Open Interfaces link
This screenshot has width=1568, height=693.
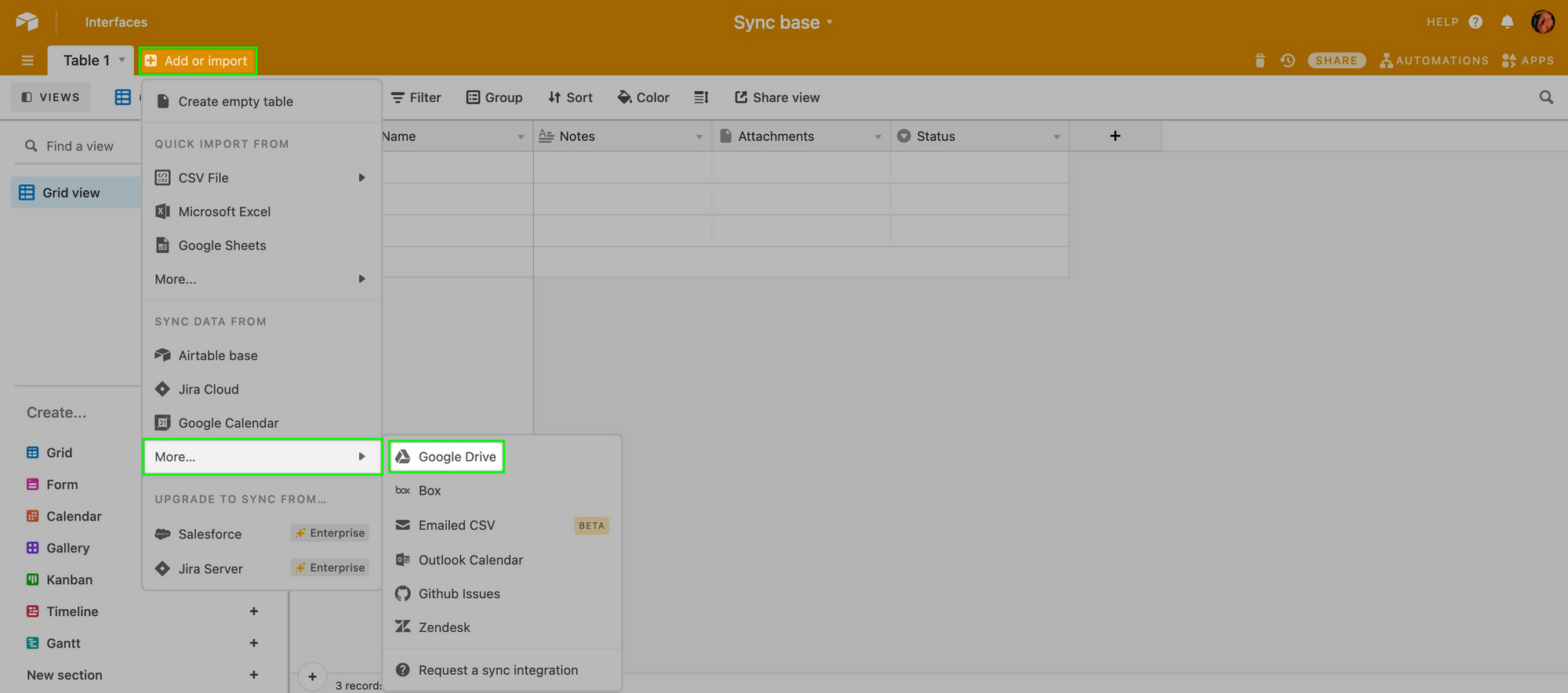pyautogui.click(x=116, y=22)
